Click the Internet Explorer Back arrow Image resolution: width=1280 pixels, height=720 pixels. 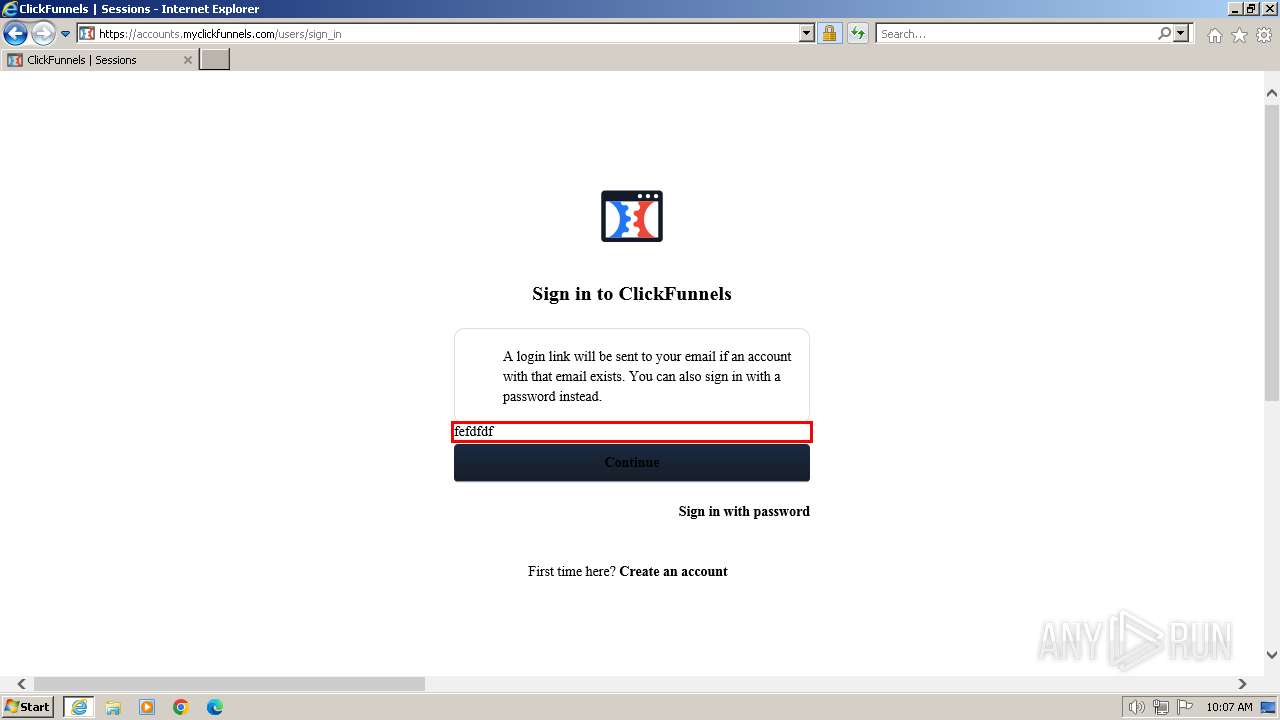(x=15, y=34)
